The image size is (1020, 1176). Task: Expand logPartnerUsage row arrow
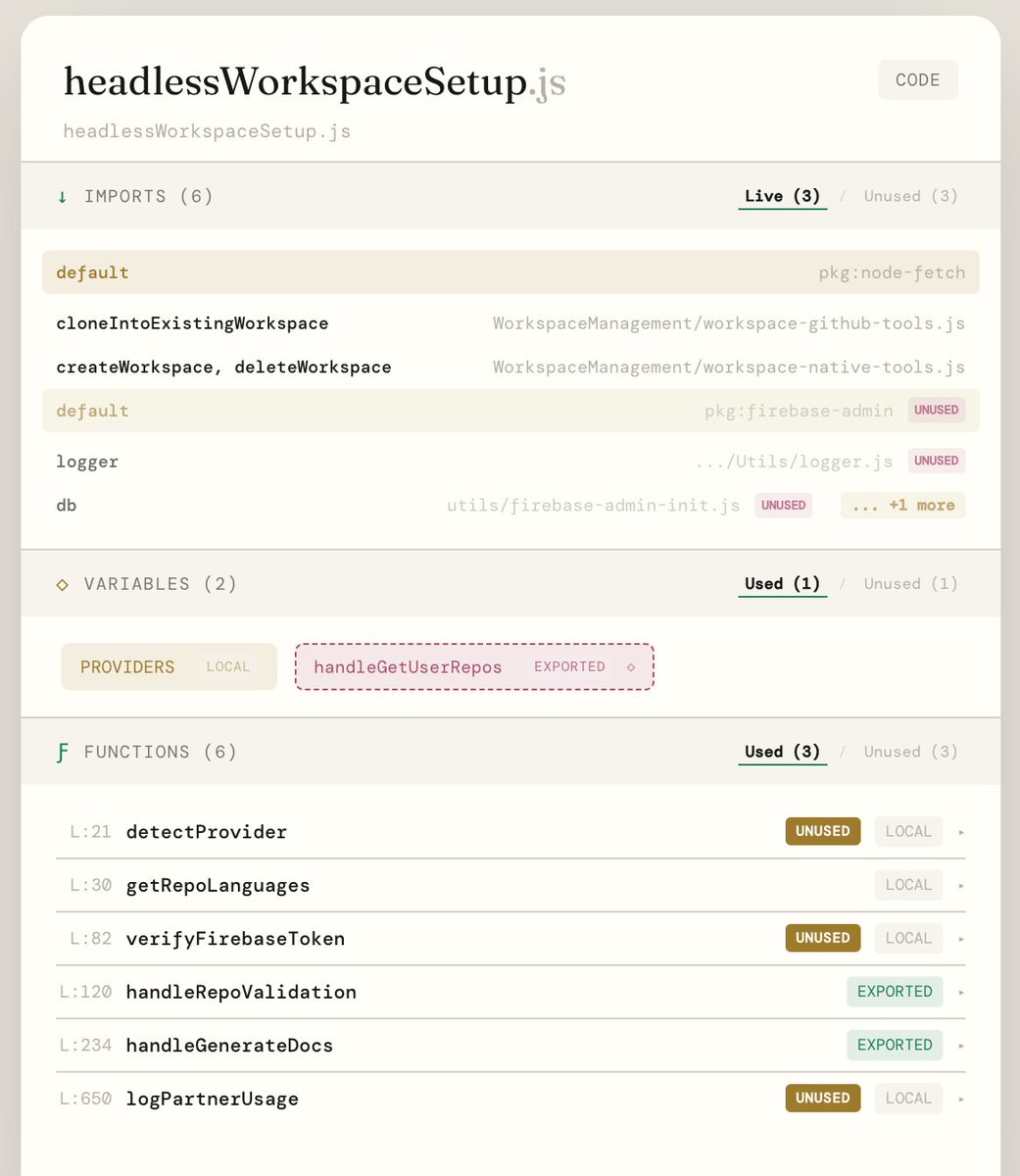pyautogui.click(x=961, y=1099)
